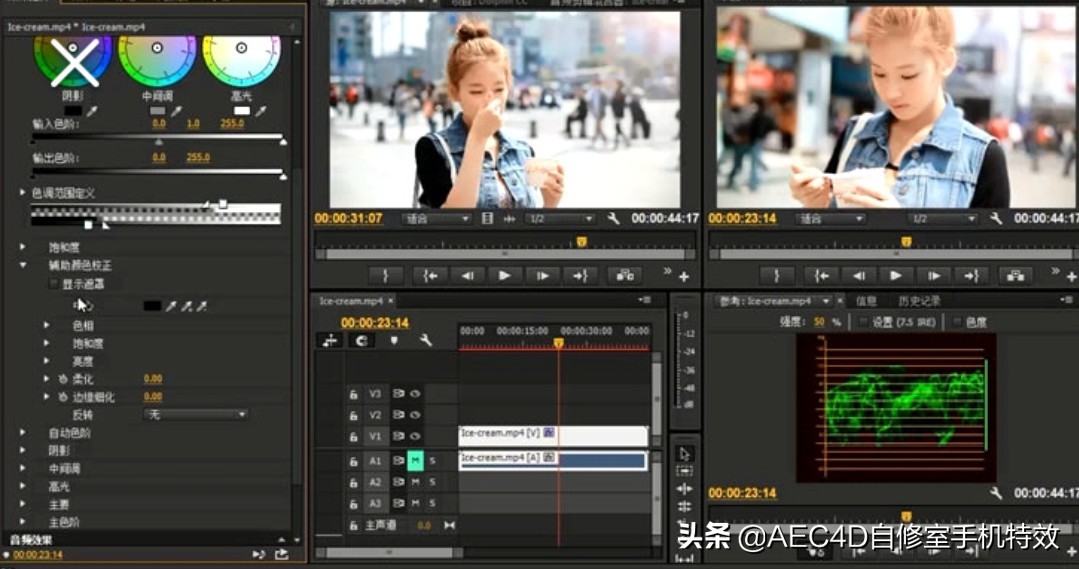Switch to the 历史记录 (History) tab
Image resolution: width=1079 pixels, height=569 pixels.
point(919,301)
